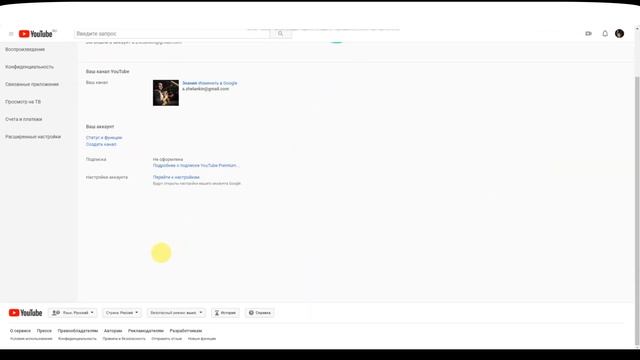This screenshot has width=640, height=360.
Task: Open the notifications bell
Action: [x=605, y=33]
